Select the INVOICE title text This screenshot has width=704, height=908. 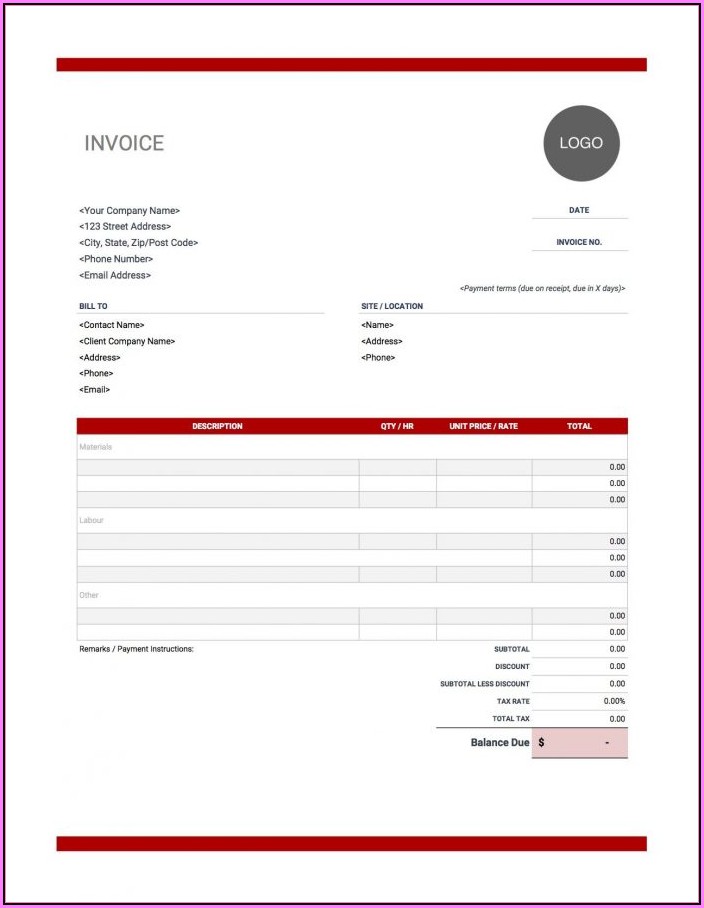click(x=124, y=143)
